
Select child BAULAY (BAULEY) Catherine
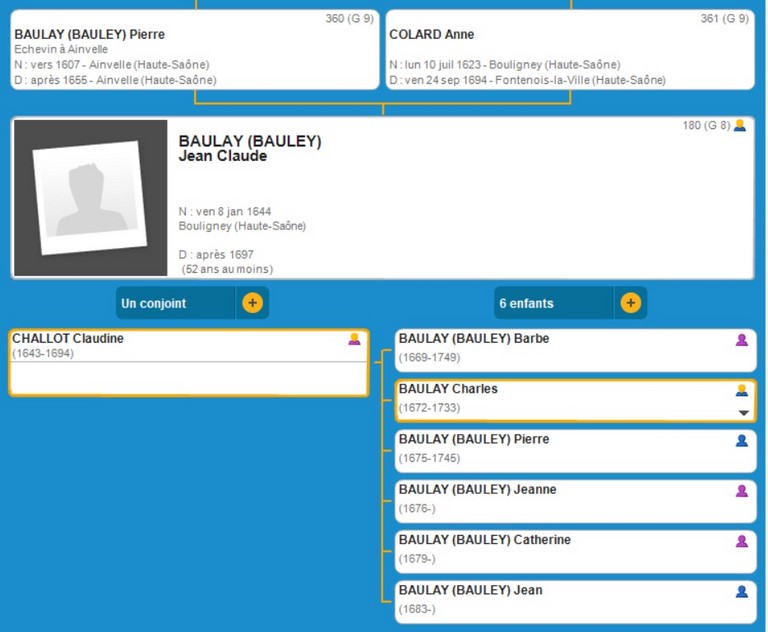pyautogui.click(x=484, y=540)
